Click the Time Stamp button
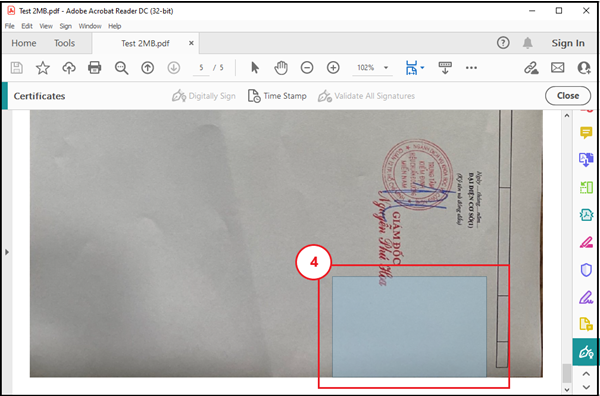Viewport: 600px width, 396px height. tap(277, 96)
